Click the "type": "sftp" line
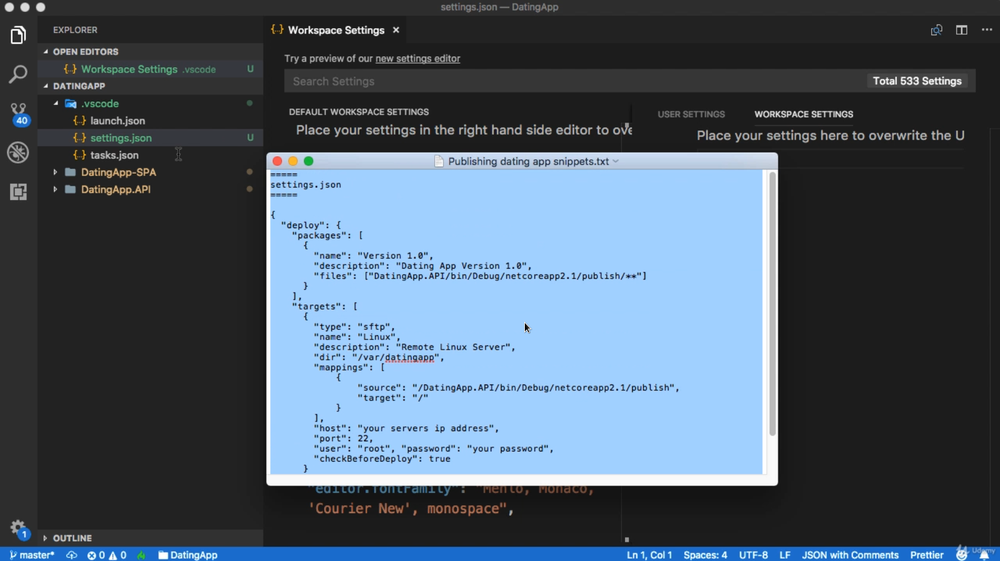The image size is (1000, 561). [354, 326]
